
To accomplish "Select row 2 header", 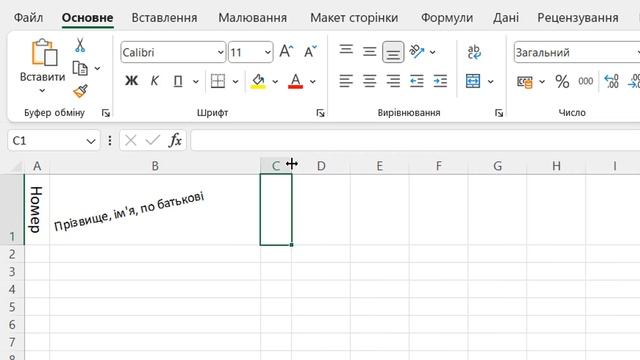I will [12, 254].
